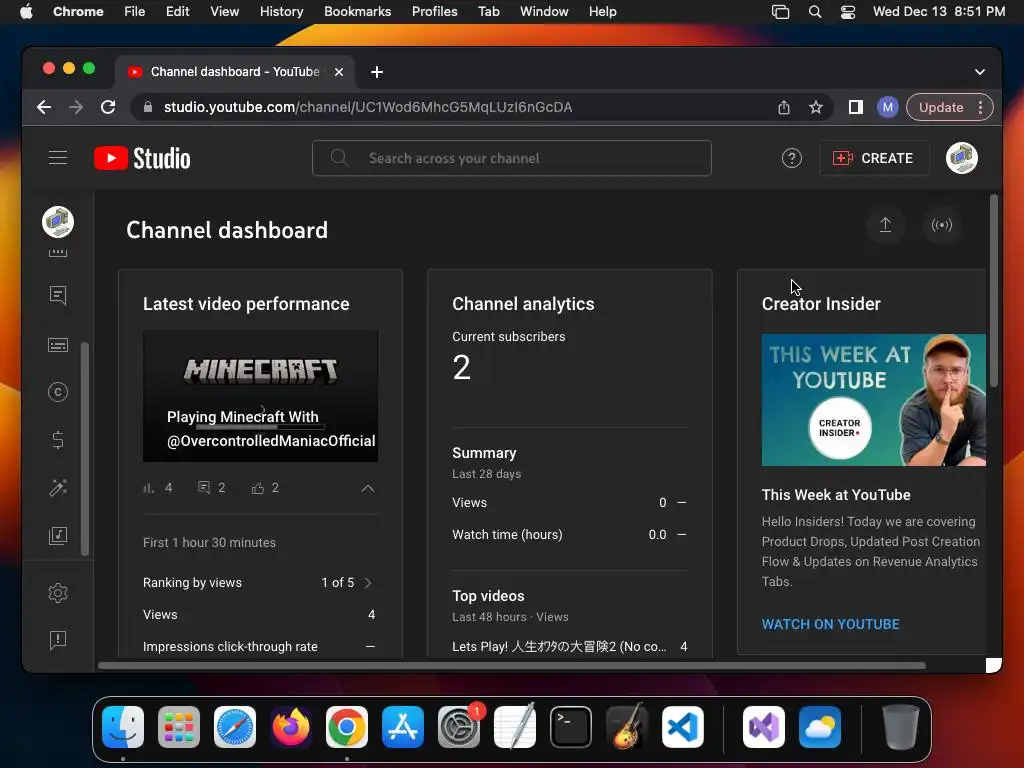
Task: Click the sidebar navigation scrollbar
Action: pyautogui.click(x=85, y=449)
